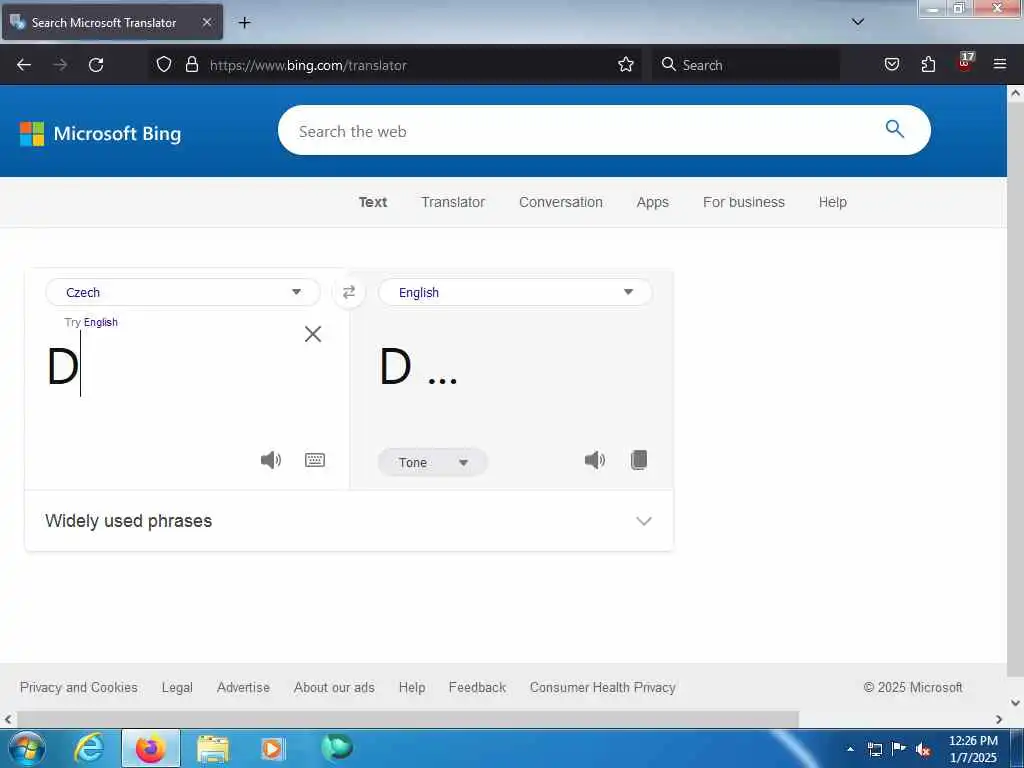Show hidden tray icons arrow

pos(850,749)
